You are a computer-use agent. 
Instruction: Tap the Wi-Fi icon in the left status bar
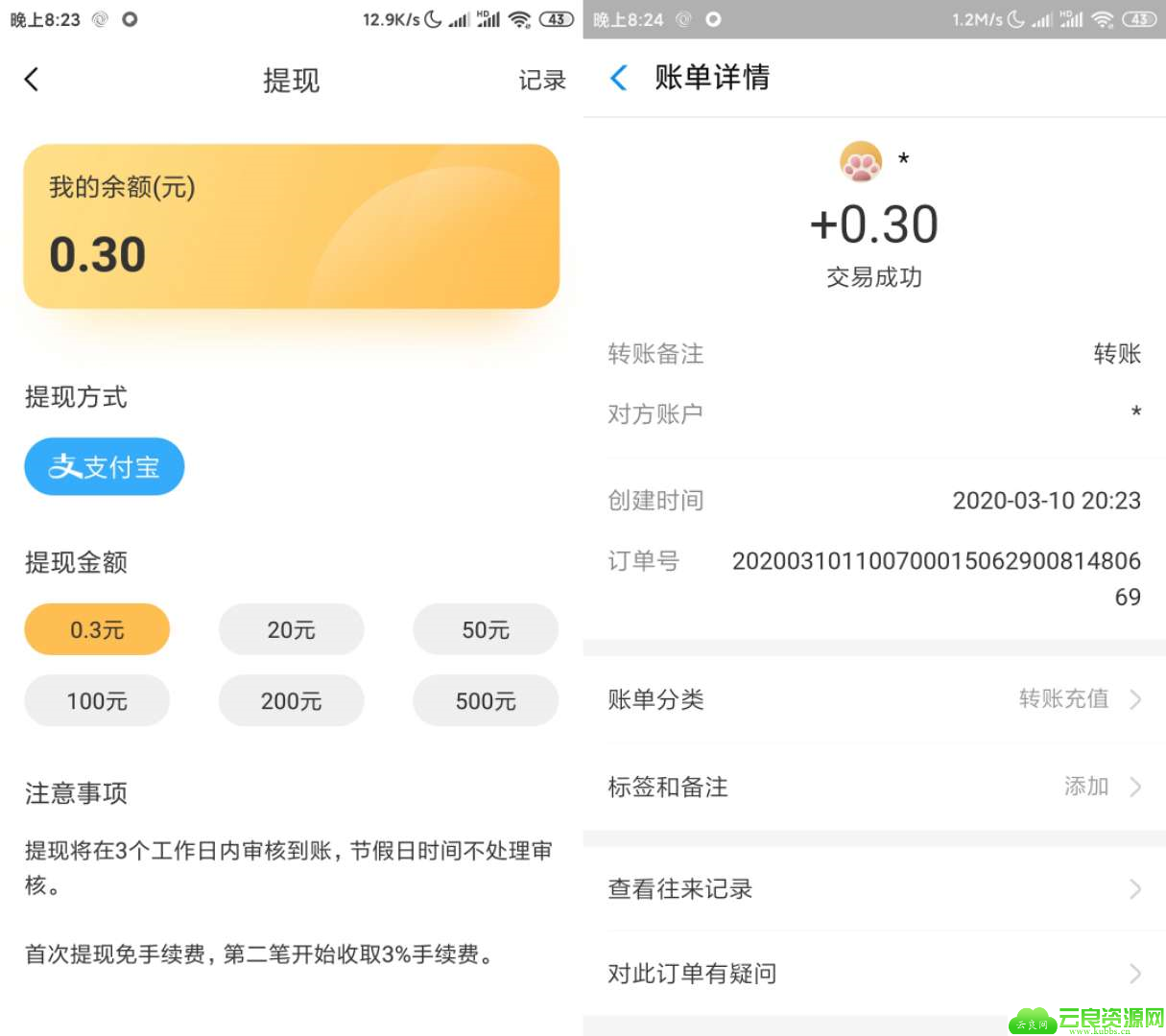point(519,19)
